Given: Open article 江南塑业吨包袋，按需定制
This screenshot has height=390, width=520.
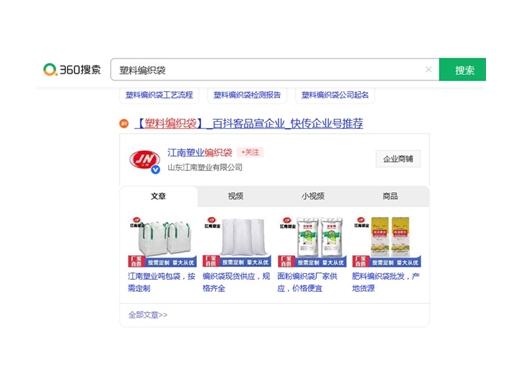Looking at the screenshot, I should tap(162, 282).
